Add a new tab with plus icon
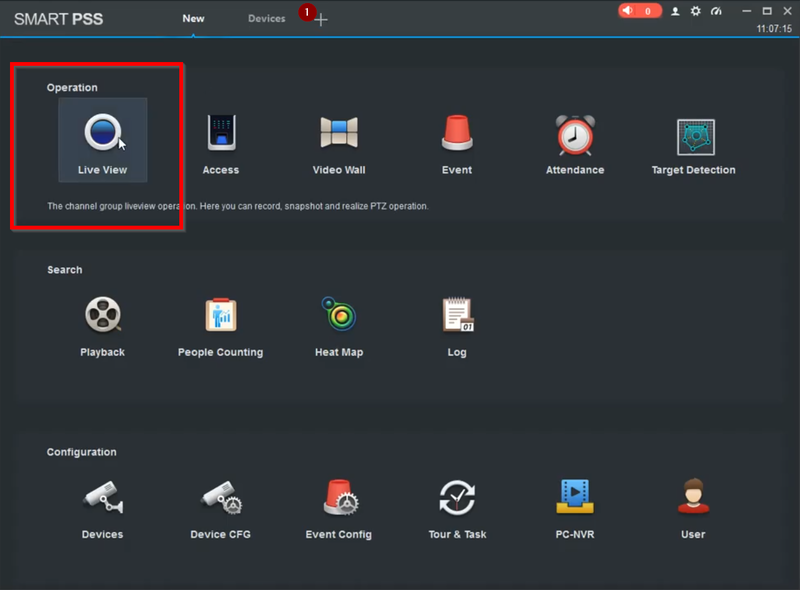The width and height of the screenshot is (800, 590). [x=321, y=20]
